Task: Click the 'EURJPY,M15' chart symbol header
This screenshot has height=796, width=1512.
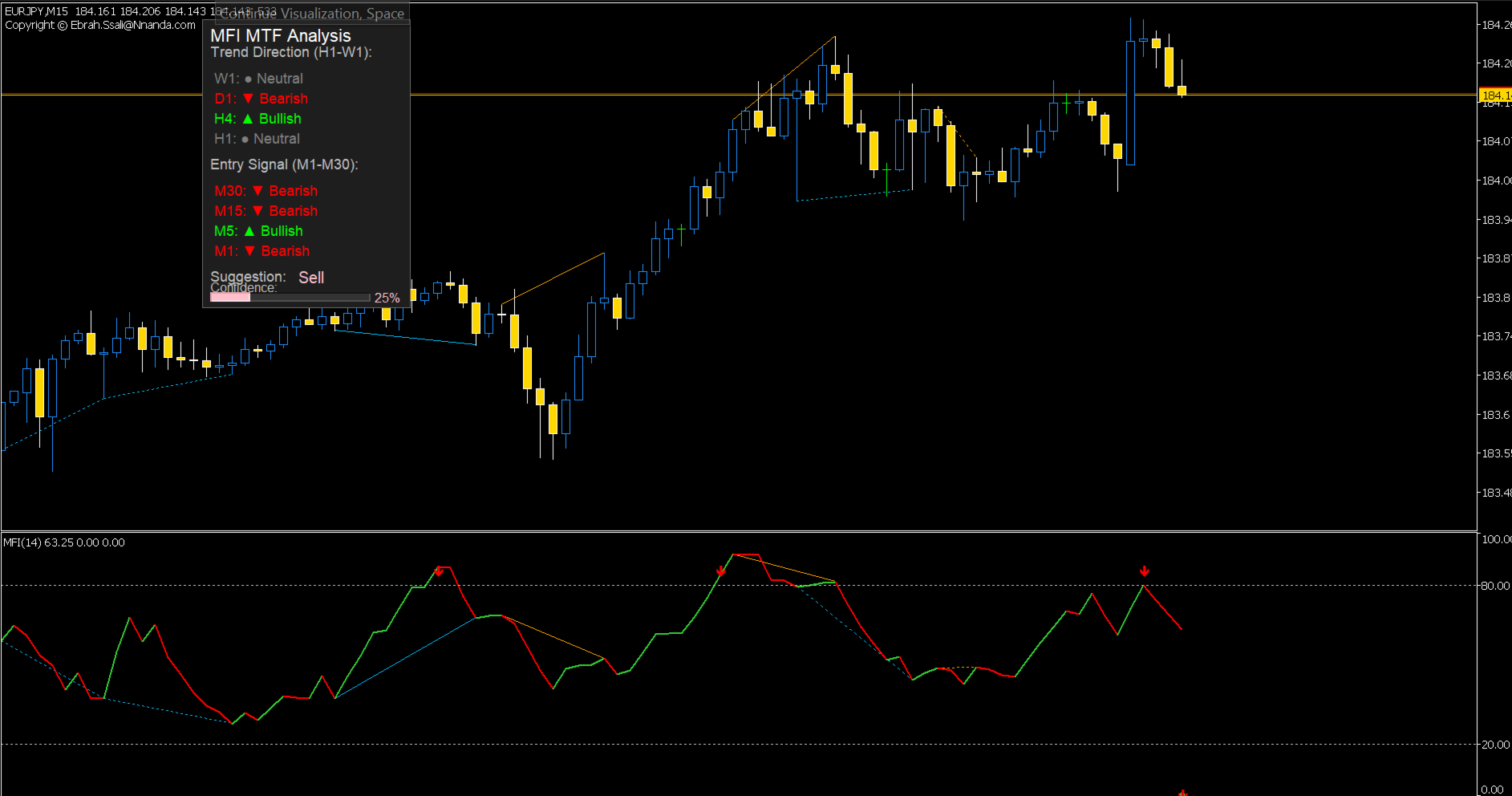Action: tap(36, 11)
